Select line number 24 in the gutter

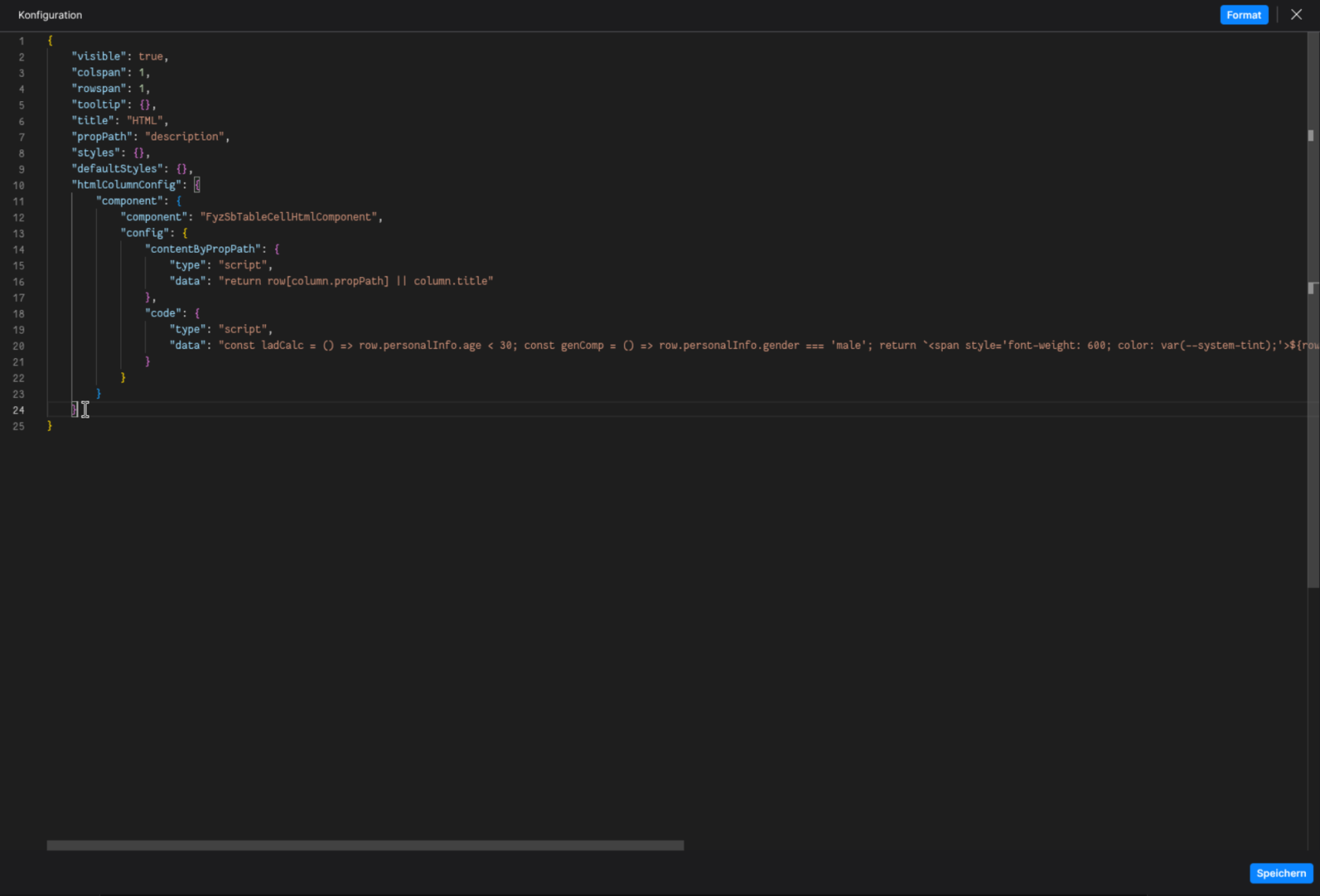click(x=19, y=410)
